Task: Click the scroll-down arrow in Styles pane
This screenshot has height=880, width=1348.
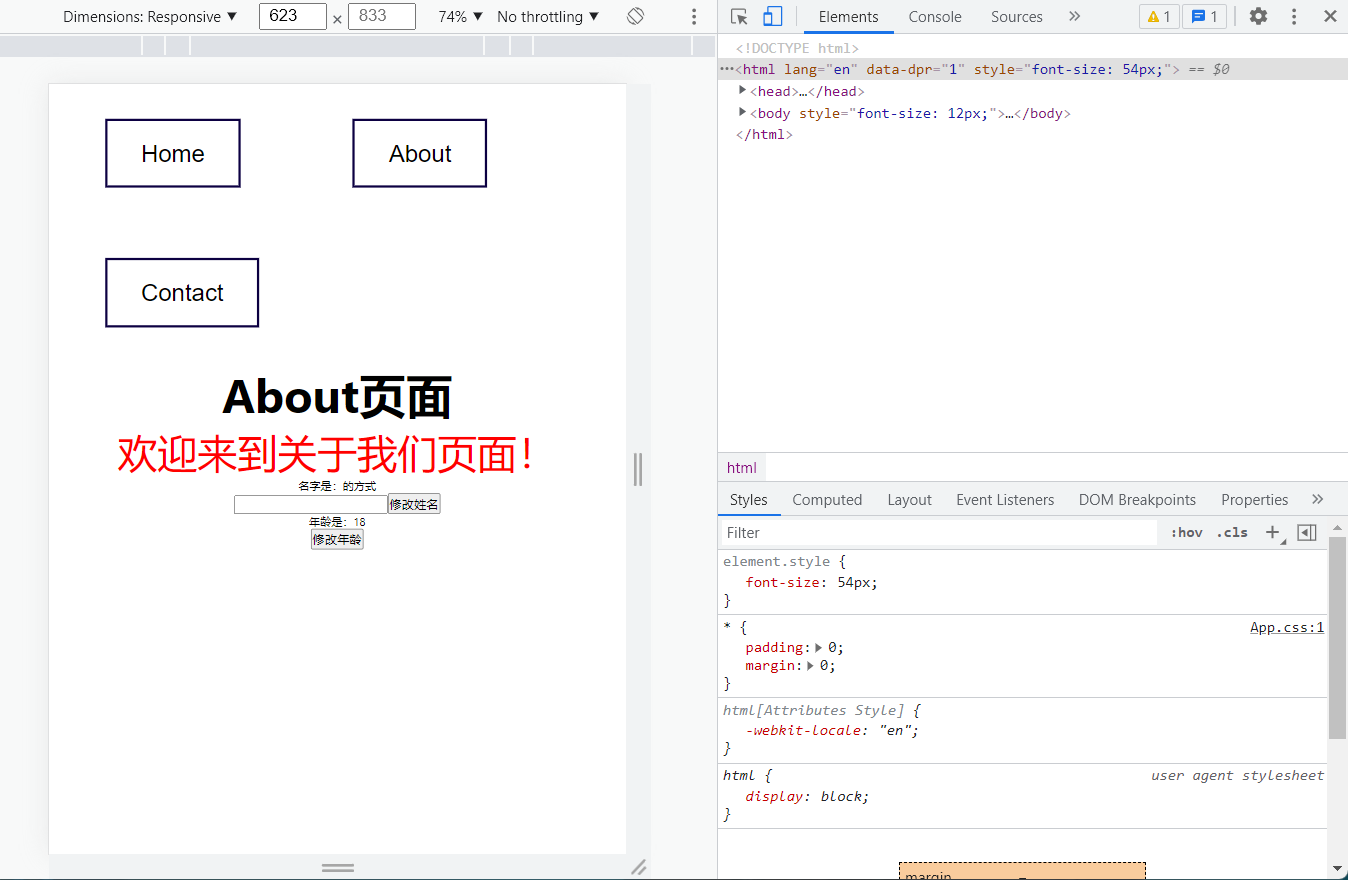Action: tap(1337, 868)
